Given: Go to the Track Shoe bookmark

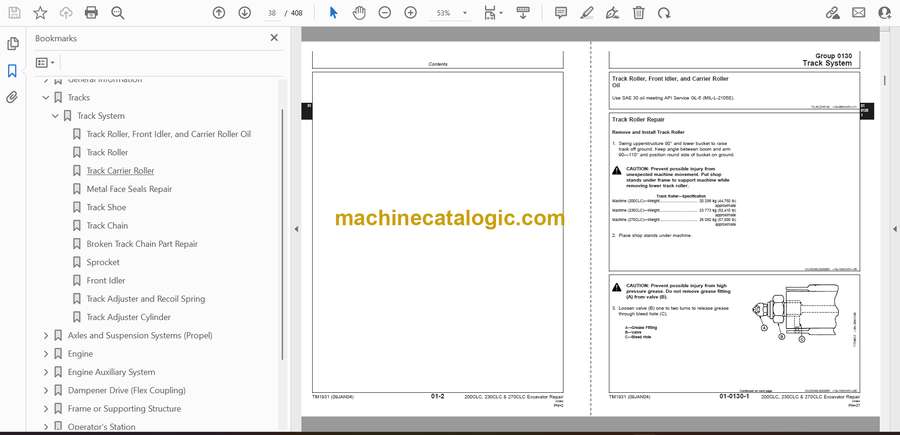Looking at the screenshot, I should coord(106,208).
